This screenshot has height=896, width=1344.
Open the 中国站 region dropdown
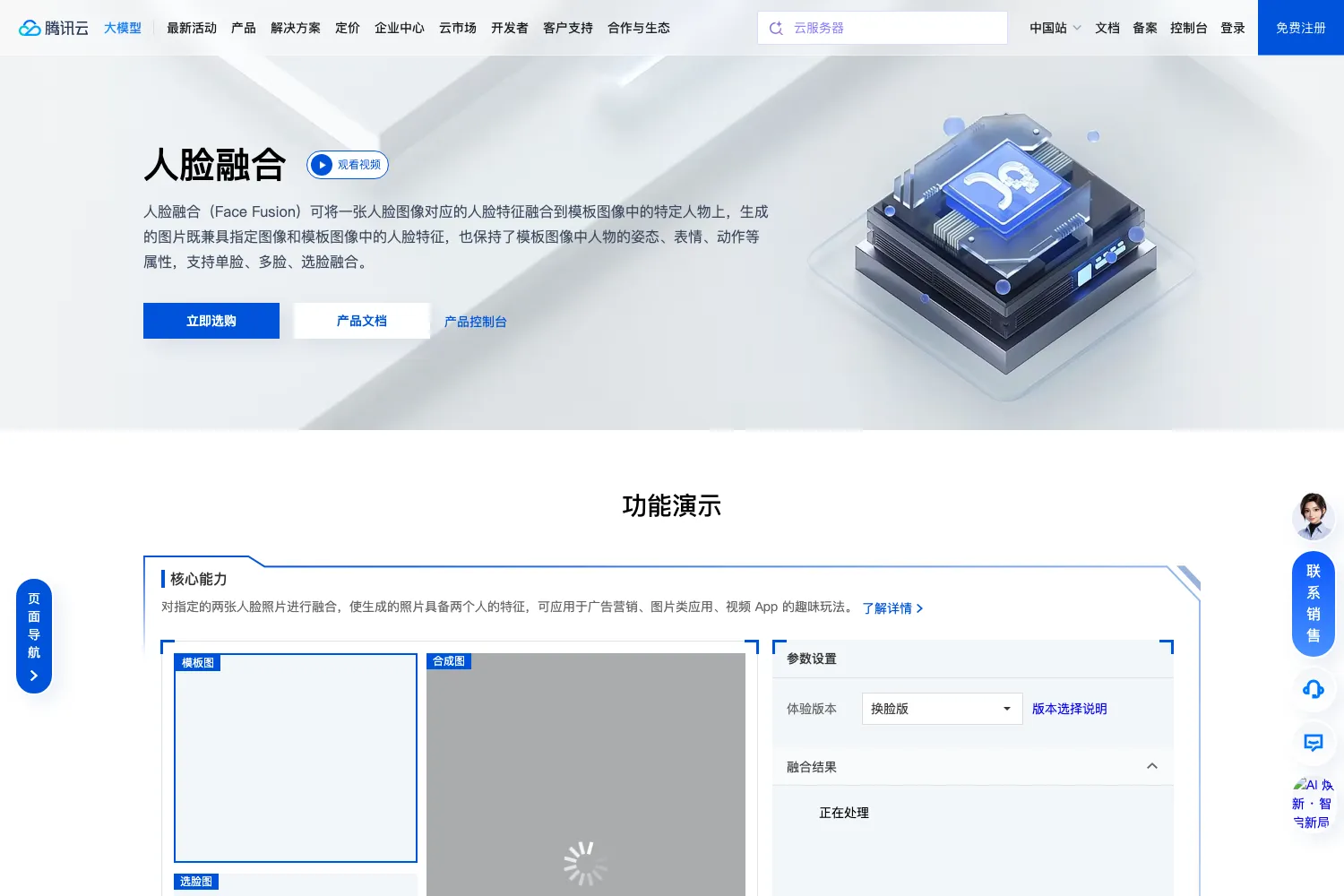1055,28
